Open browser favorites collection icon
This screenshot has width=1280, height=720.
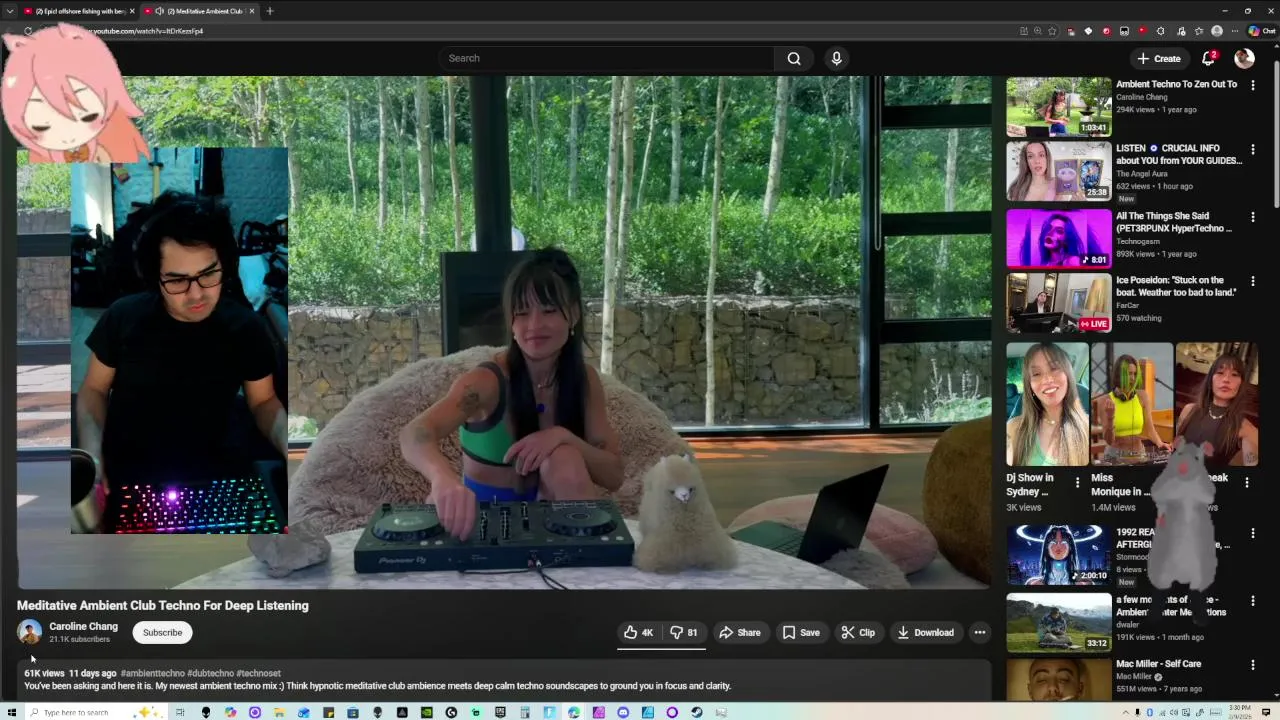[1199, 31]
